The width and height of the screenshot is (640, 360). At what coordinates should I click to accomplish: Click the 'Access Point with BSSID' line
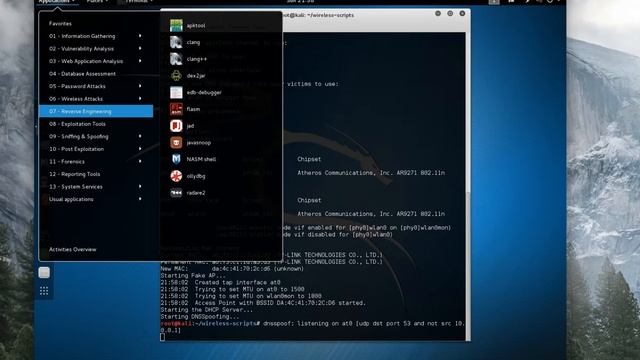tap(263, 303)
